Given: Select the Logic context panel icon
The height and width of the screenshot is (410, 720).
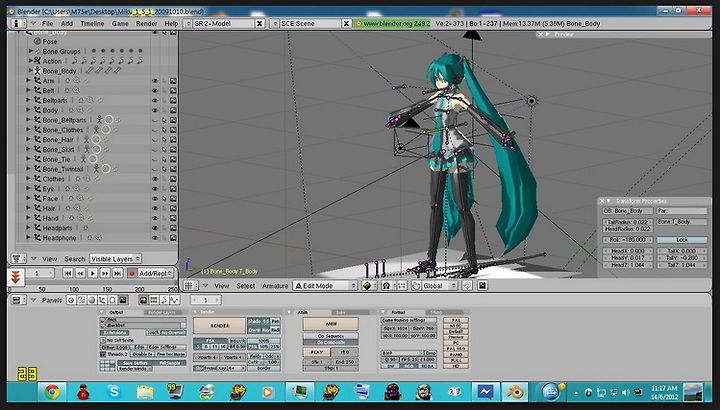Looking at the screenshot, I should pos(71,300).
